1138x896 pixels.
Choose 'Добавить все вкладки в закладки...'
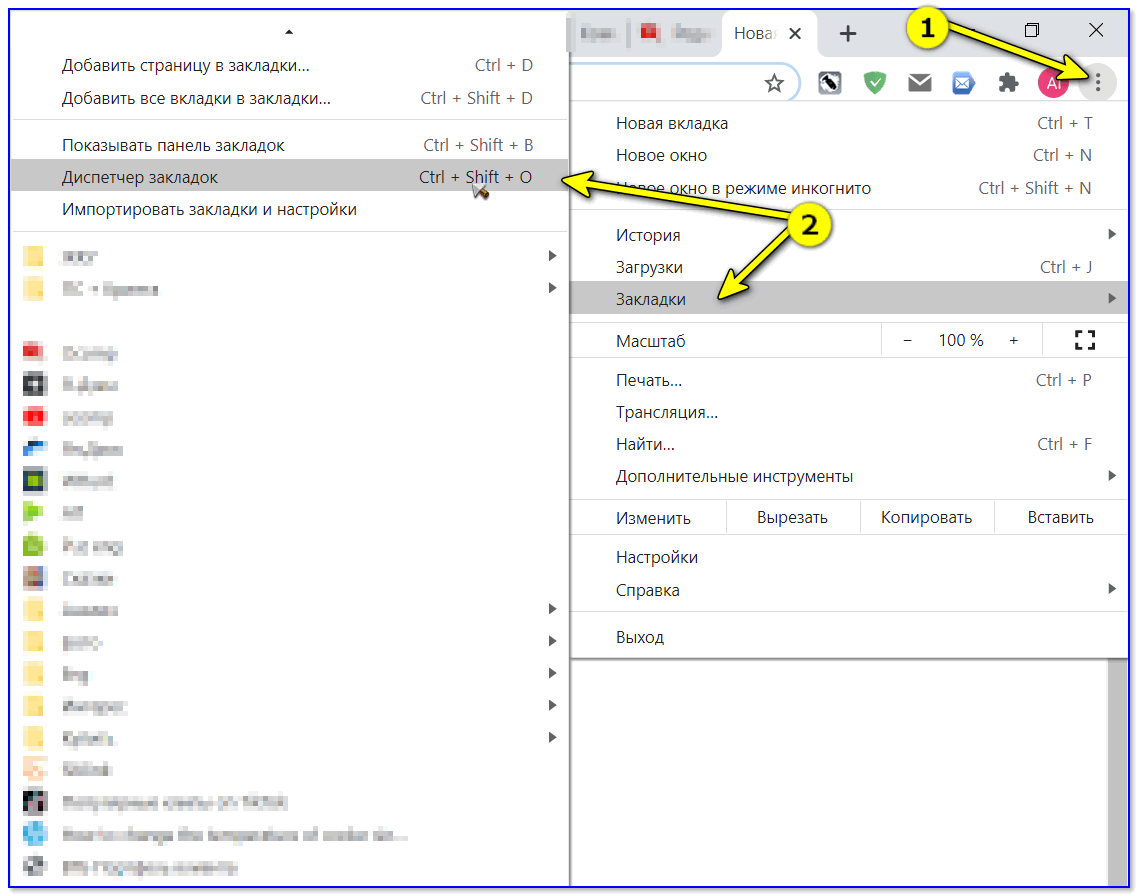289,98
